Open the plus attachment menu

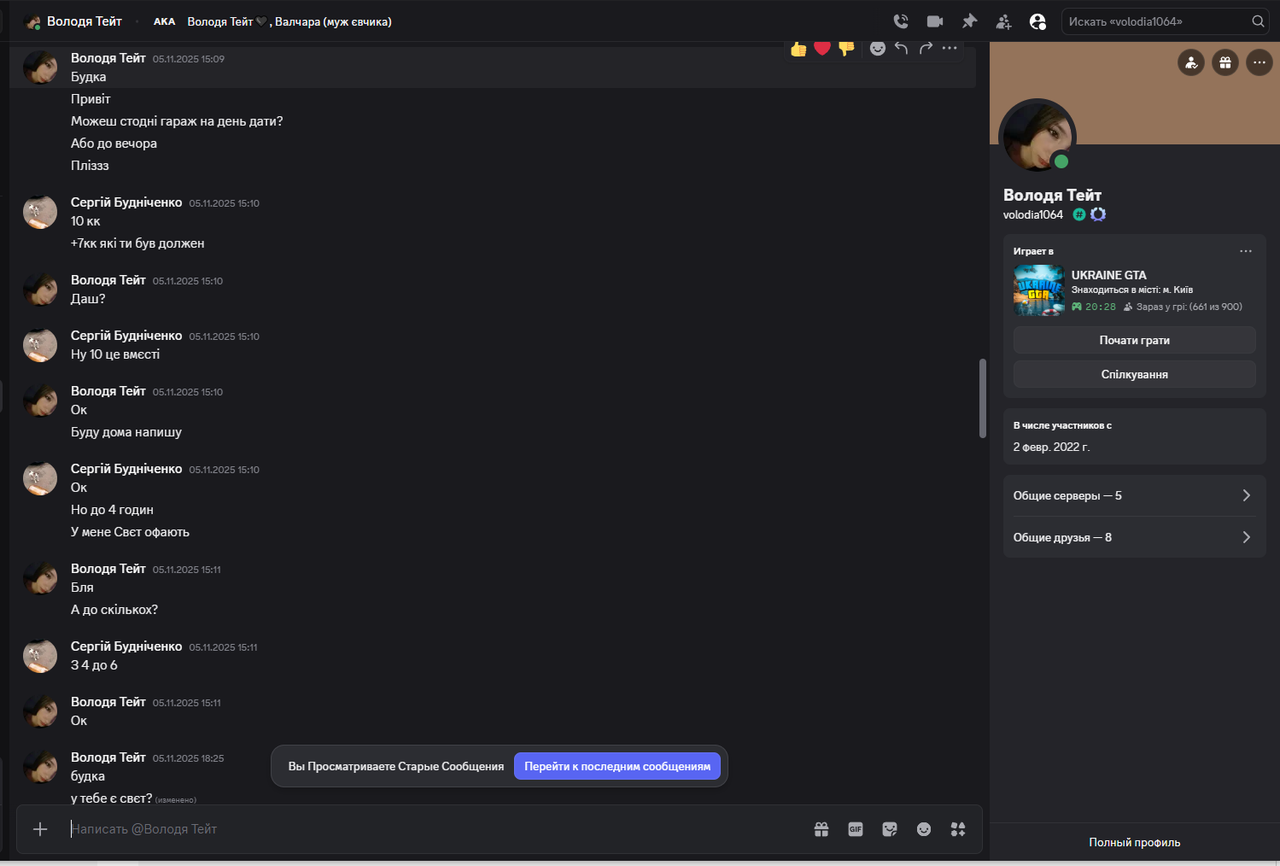(x=40, y=829)
